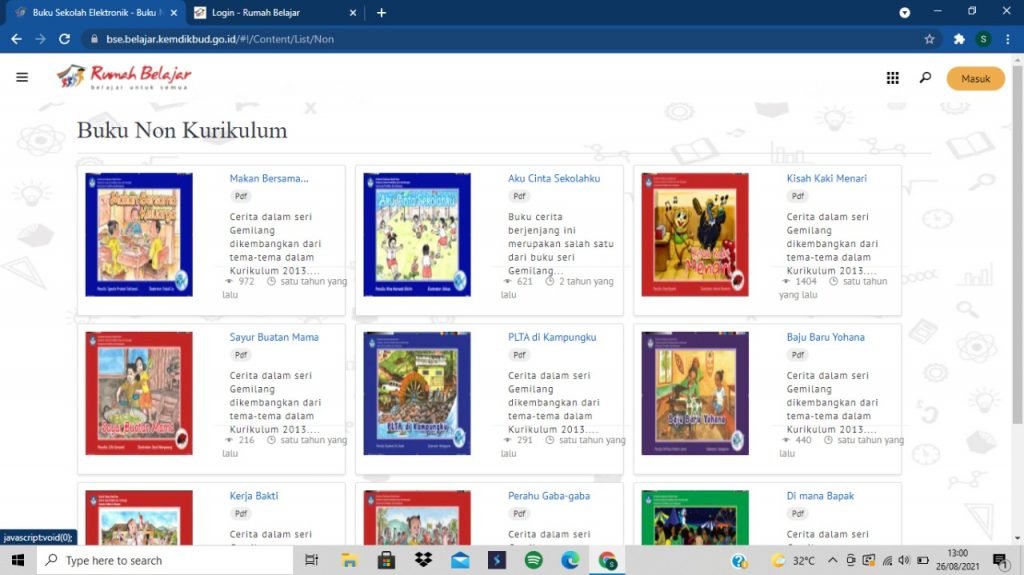Click the page vertical scrollbar

[x=1017, y=244]
